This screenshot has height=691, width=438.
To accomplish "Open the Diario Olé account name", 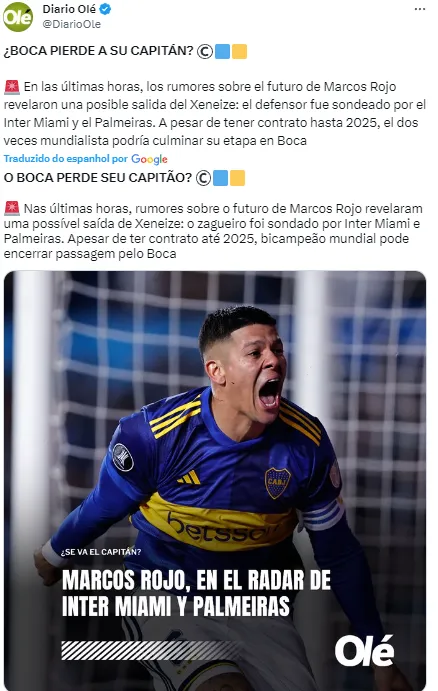I will [x=69, y=9].
